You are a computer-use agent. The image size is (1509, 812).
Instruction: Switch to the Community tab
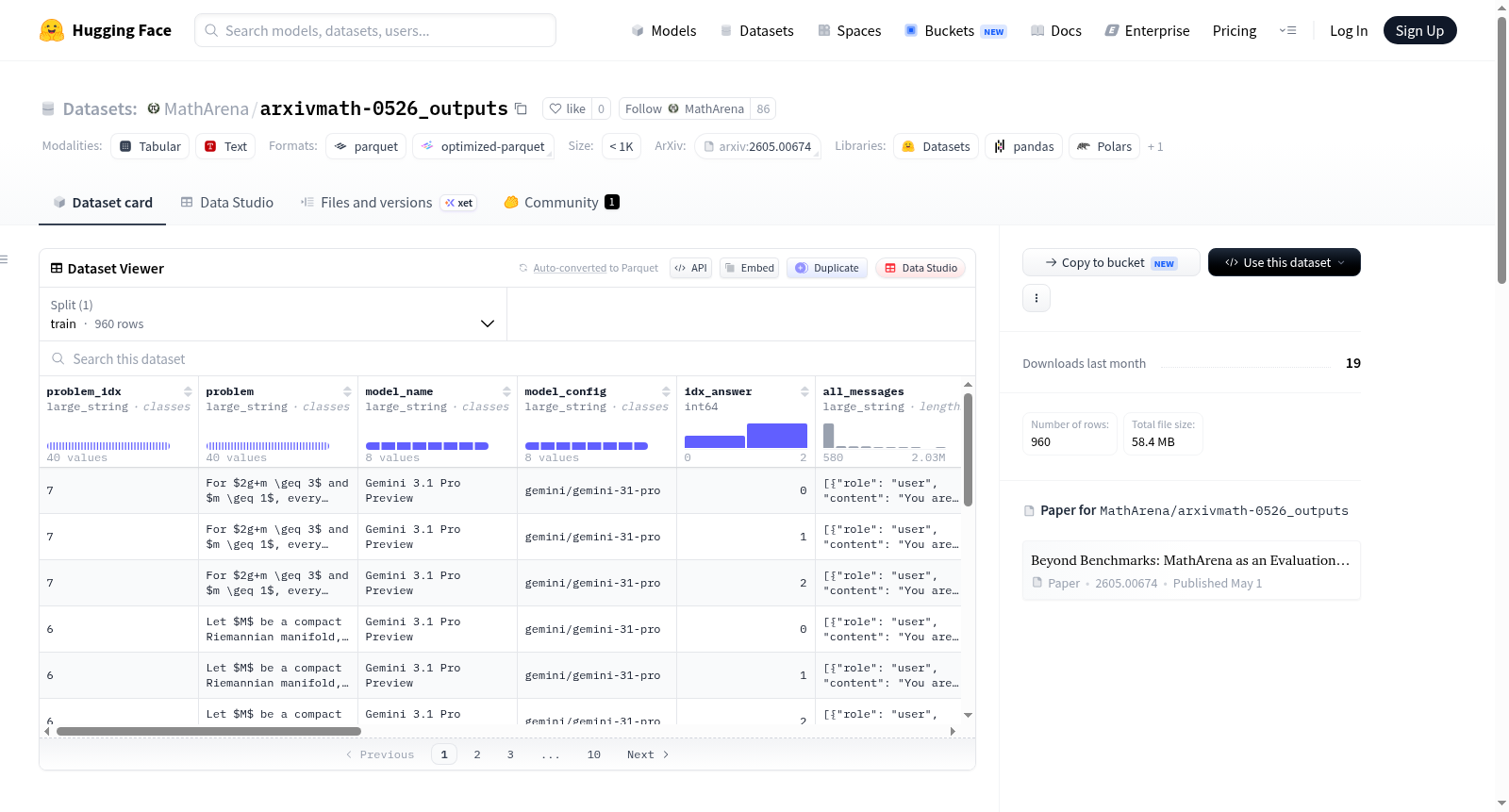point(561,202)
